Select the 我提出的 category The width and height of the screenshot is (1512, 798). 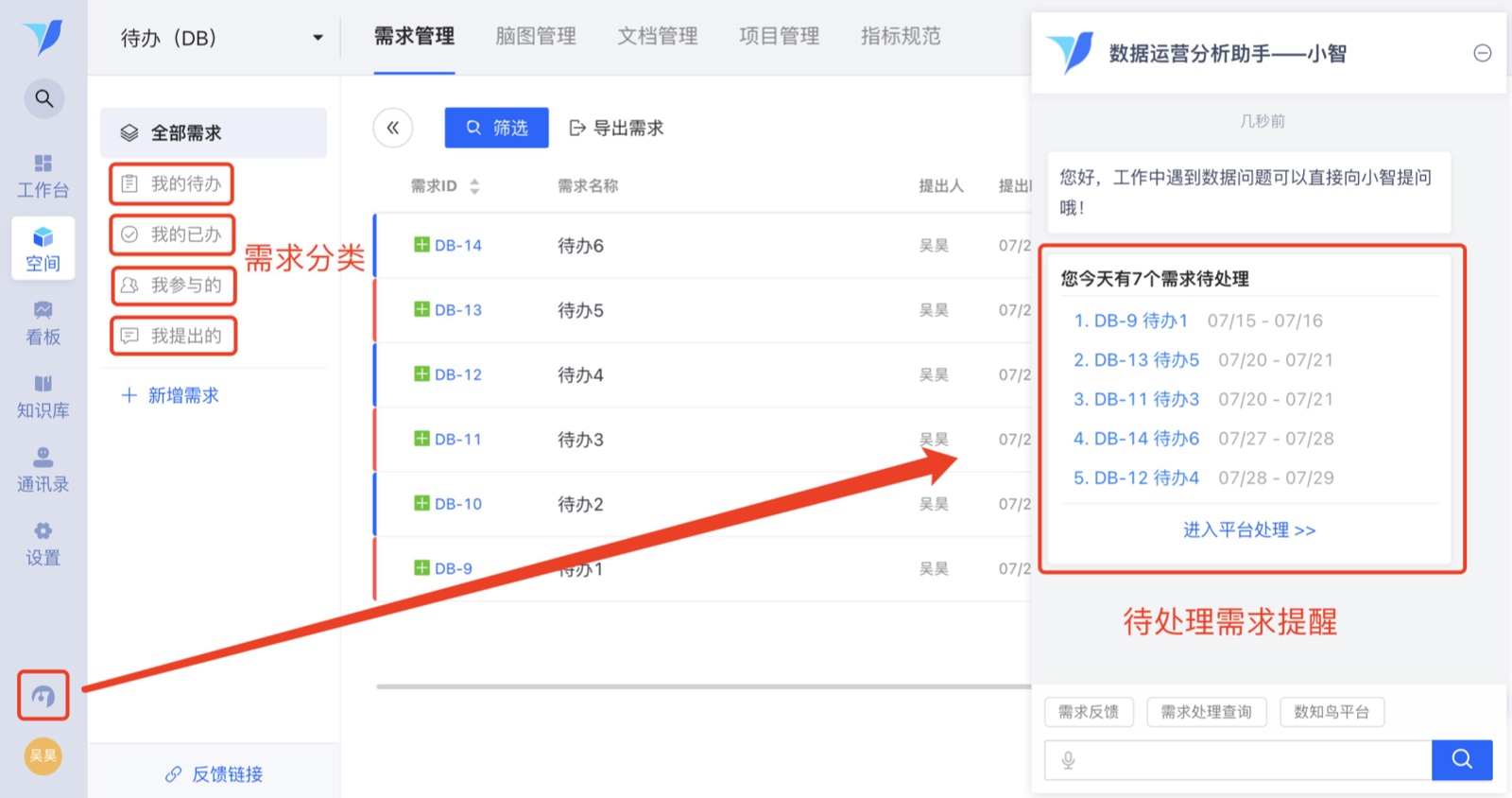(x=173, y=336)
